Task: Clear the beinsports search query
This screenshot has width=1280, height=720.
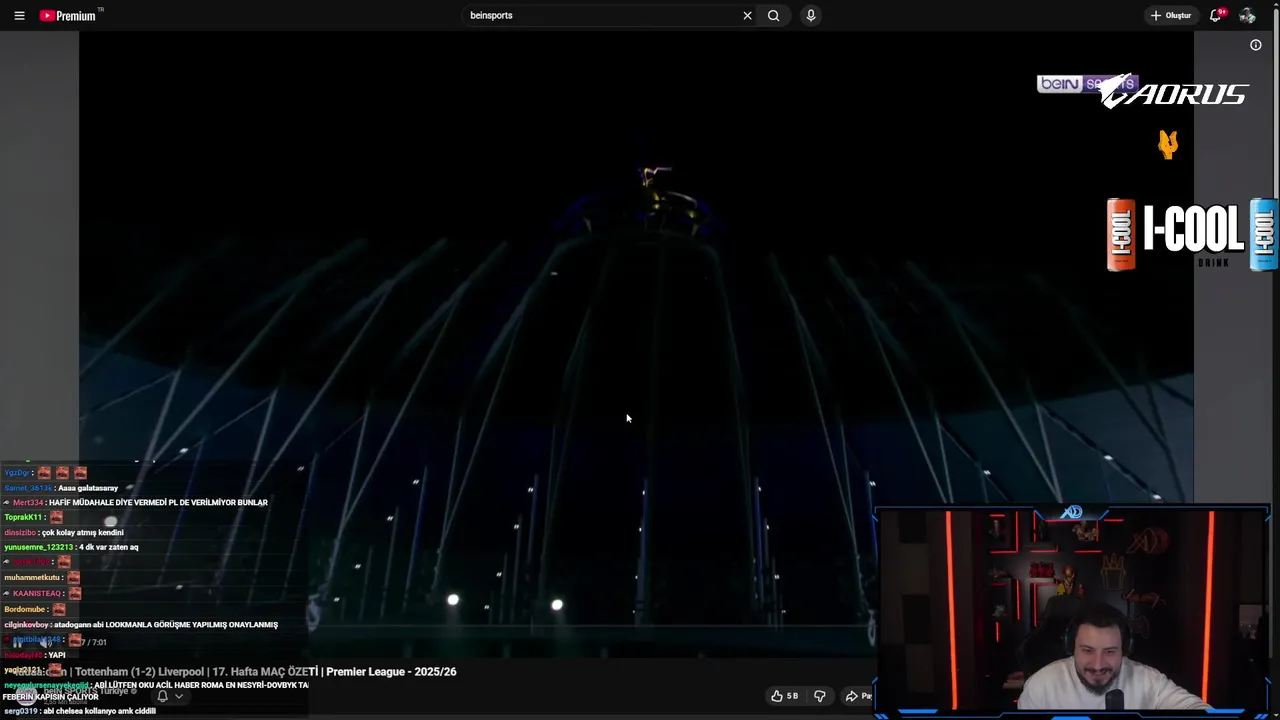Action: coord(747,16)
